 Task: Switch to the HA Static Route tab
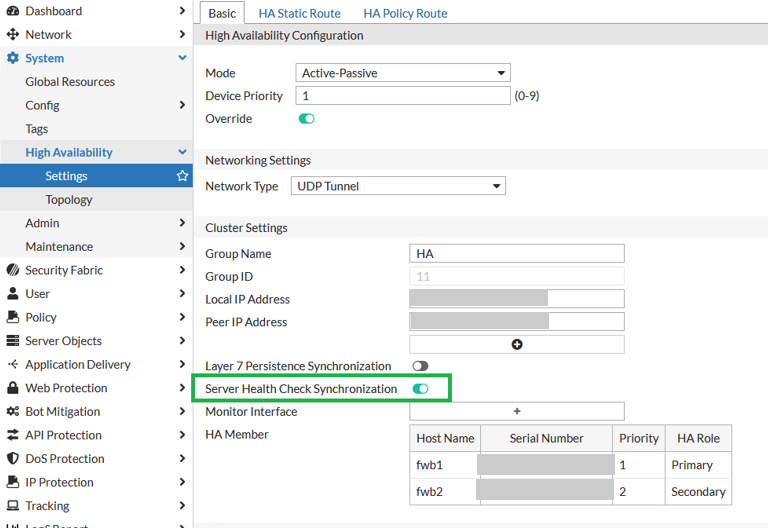coord(299,13)
